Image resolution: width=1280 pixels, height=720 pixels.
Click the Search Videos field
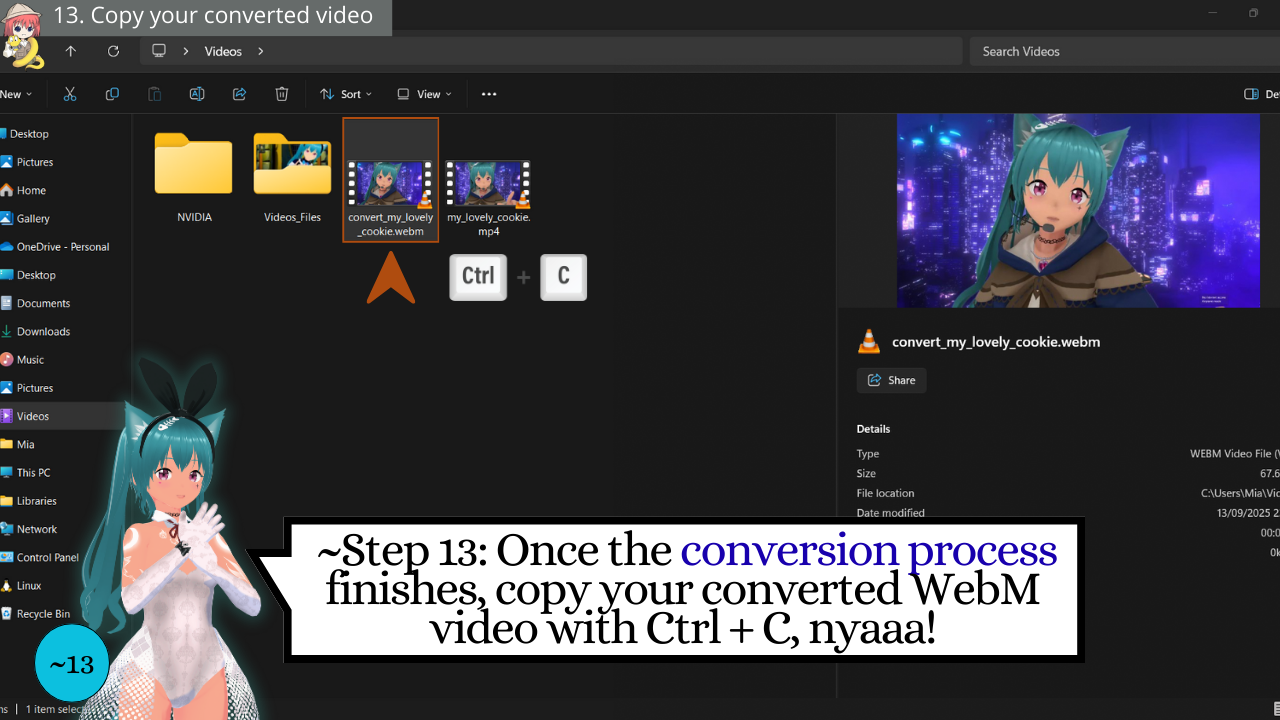coord(1125,51)
